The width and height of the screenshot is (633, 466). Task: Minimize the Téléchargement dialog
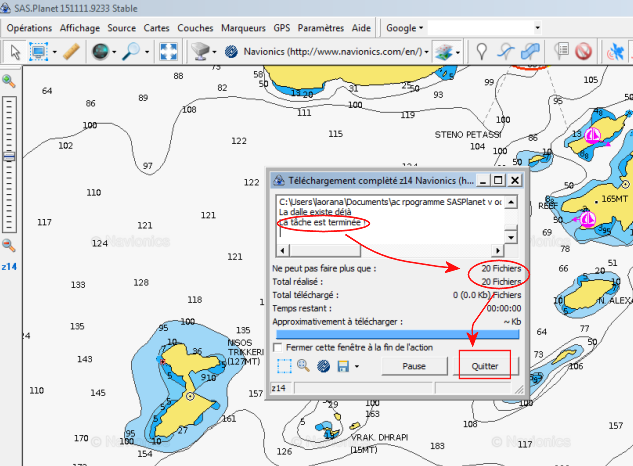(x=483, y=181)
